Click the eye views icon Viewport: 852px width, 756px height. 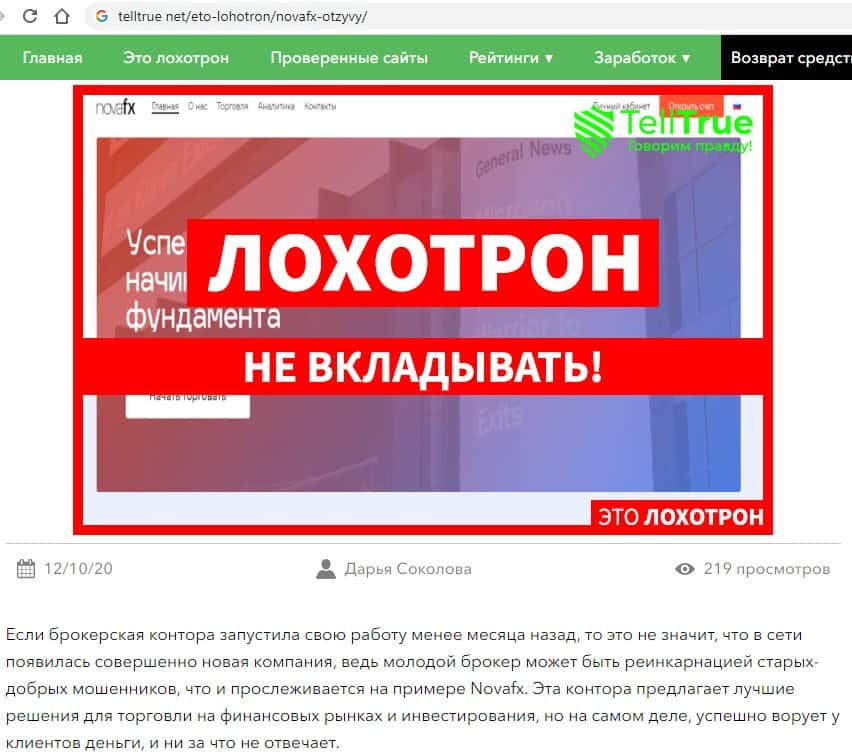click(685, 569)
